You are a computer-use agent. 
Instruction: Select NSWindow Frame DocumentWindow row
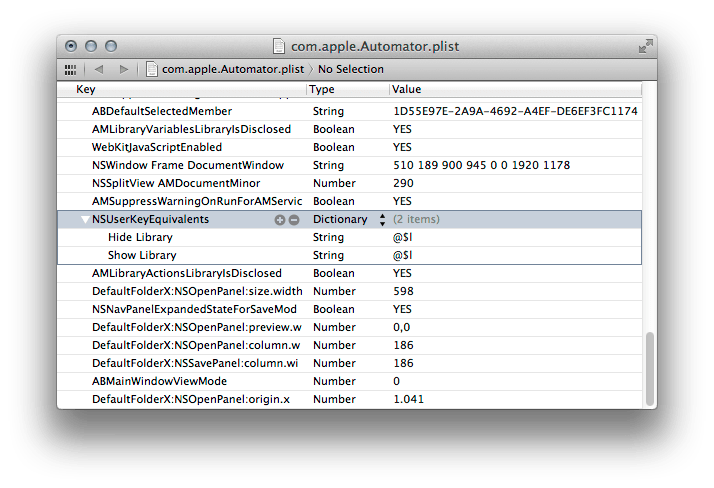point(349,165)
